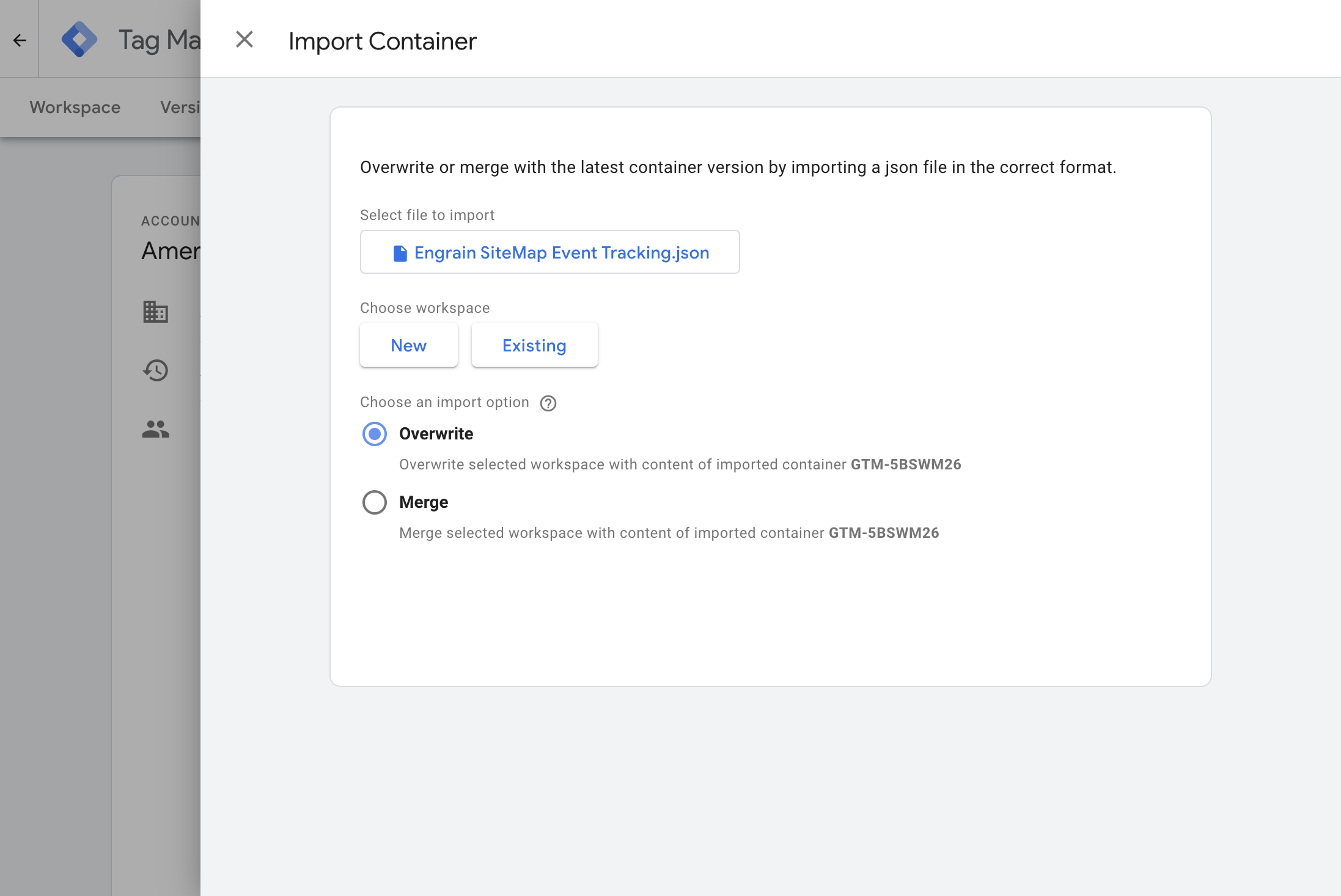1341x896 pixels.
Task: Open the account activity history icon
Action: click(155, 370)
